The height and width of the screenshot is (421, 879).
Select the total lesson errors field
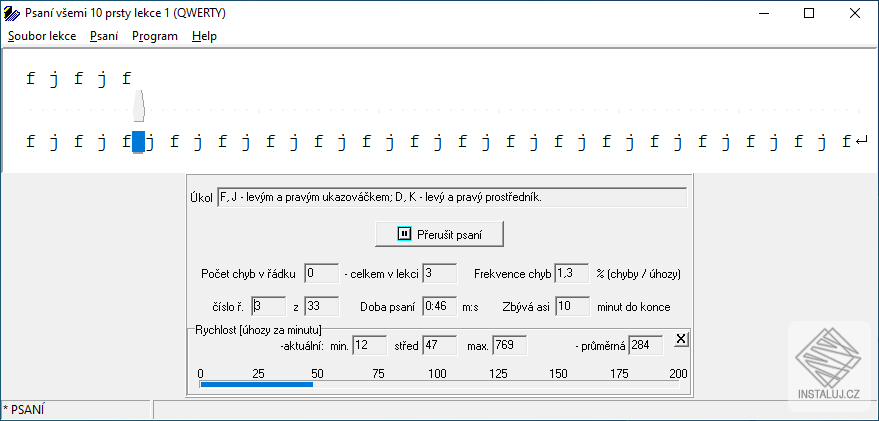tap(439, 272)
